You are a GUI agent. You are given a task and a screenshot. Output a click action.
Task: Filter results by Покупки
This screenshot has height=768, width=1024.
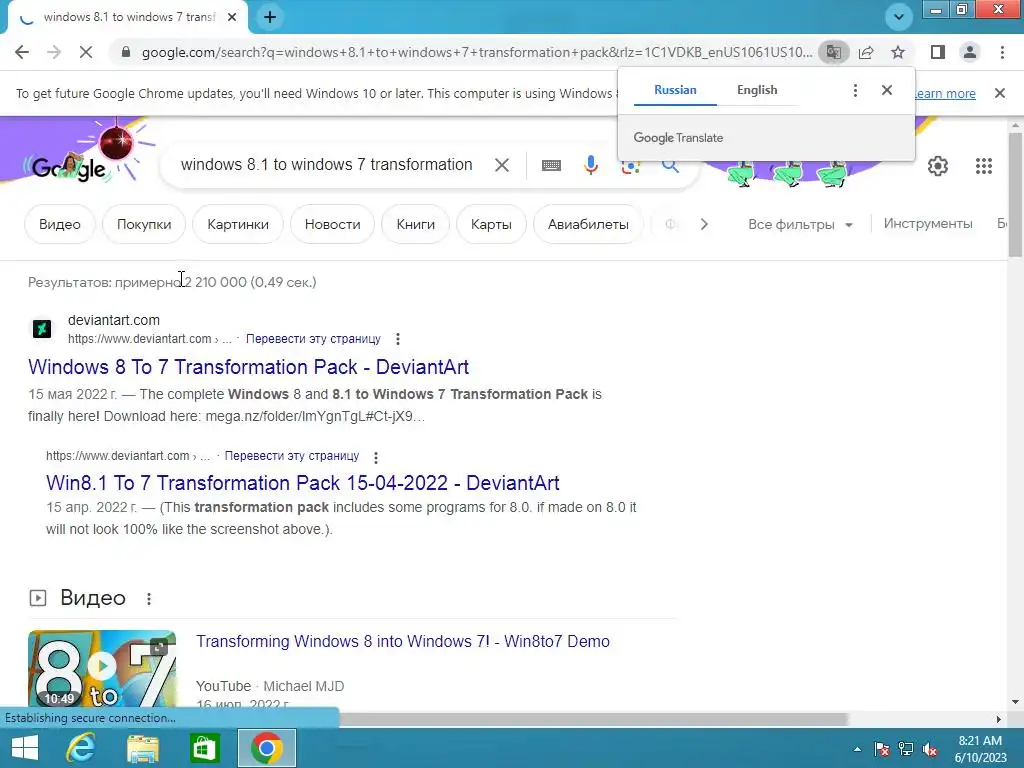click(144, 224)
